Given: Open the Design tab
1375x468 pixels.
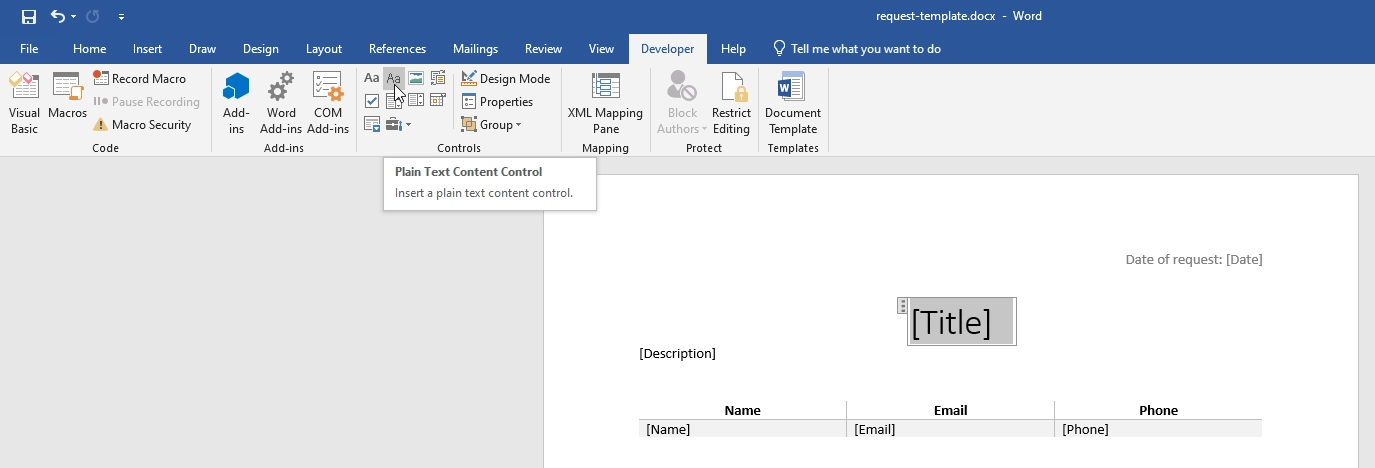Looking at the screenshot, I should tap(260, 49).
